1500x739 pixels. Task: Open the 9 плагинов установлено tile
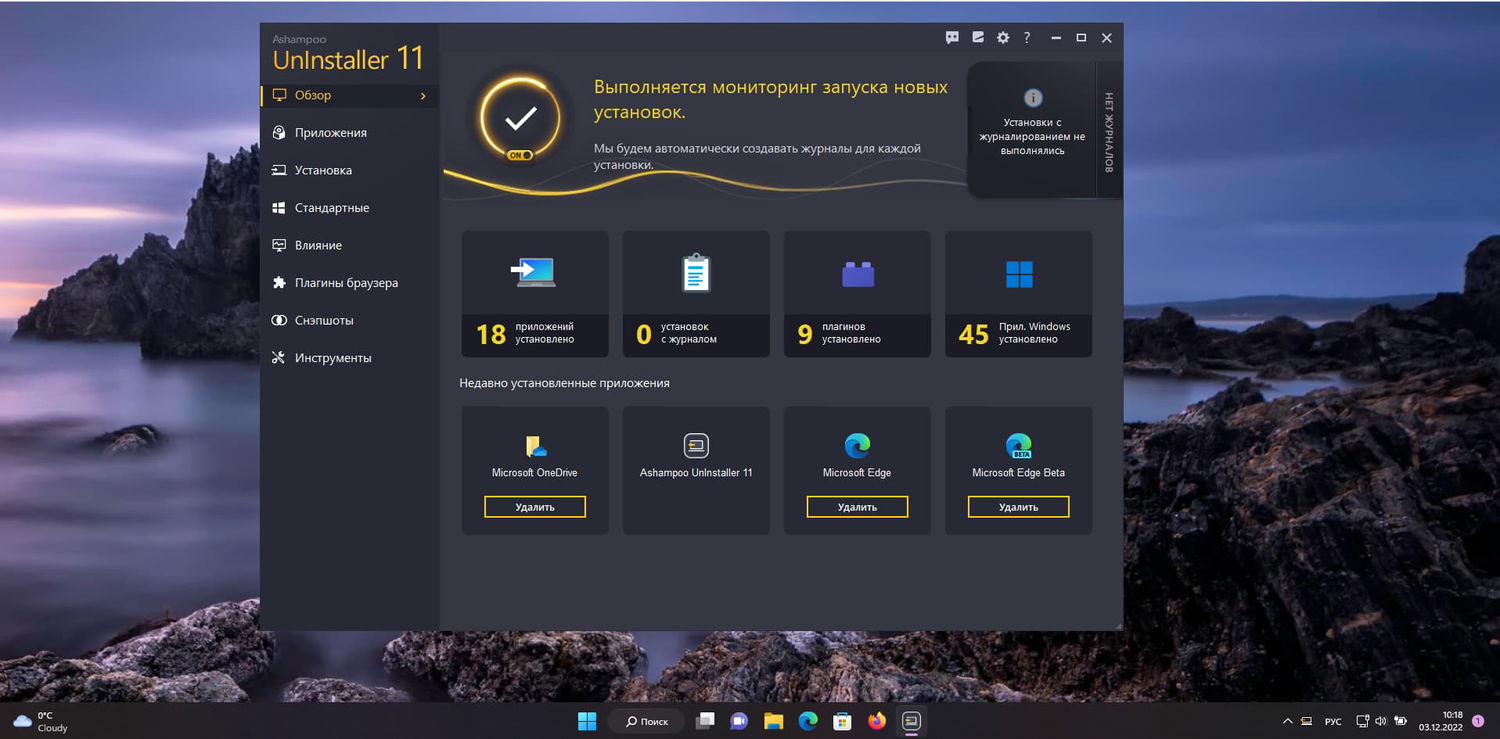click(x=857, y=294)
